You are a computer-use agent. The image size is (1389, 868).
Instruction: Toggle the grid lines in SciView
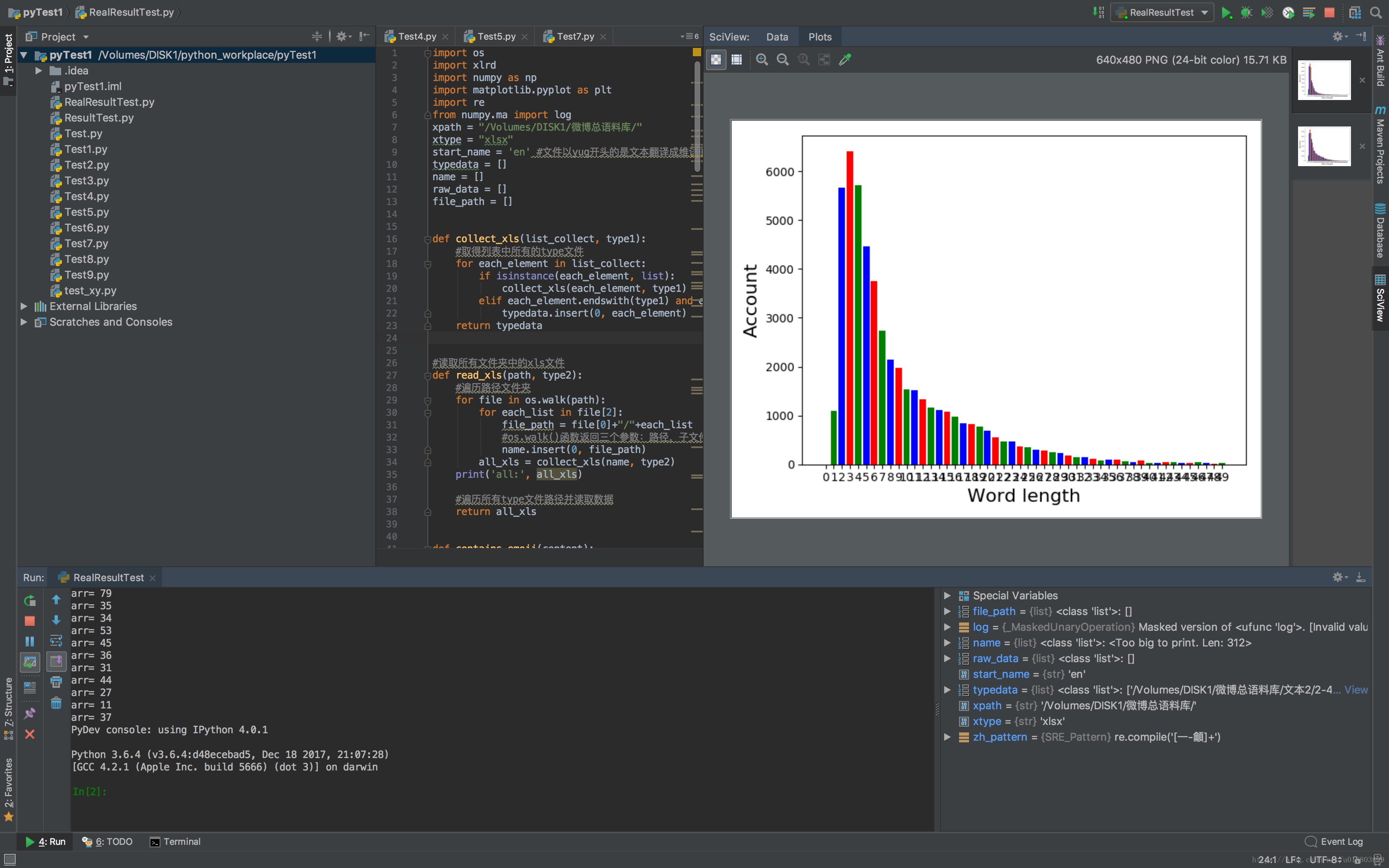point(736,59)
